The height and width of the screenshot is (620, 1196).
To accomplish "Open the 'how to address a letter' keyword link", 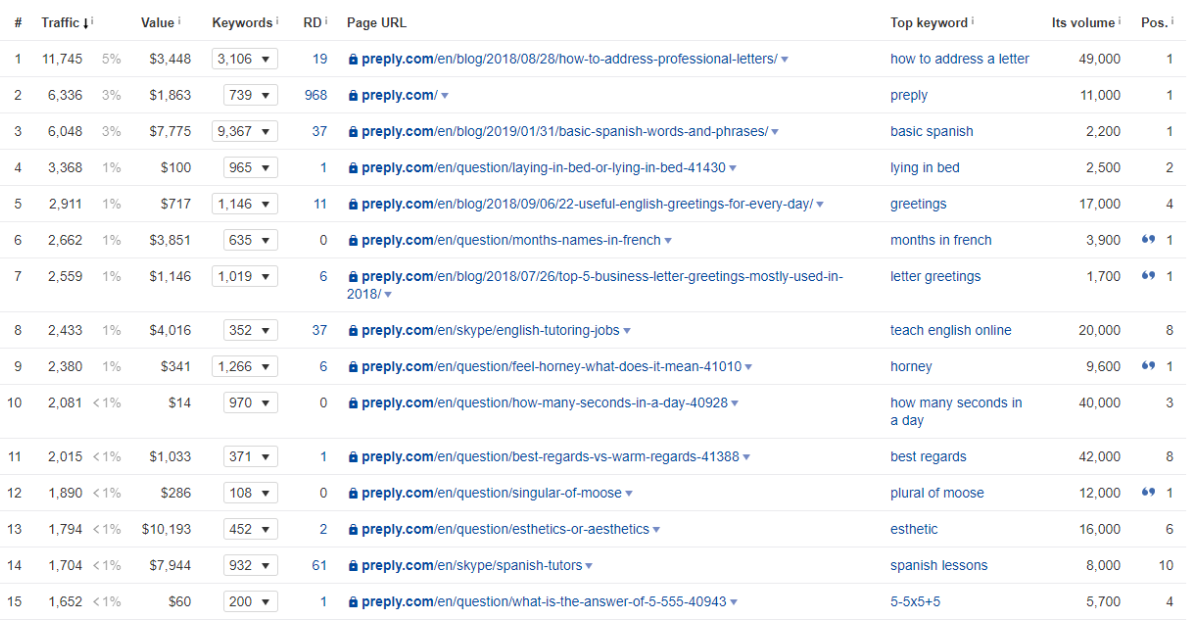I will tap(959, 59).
